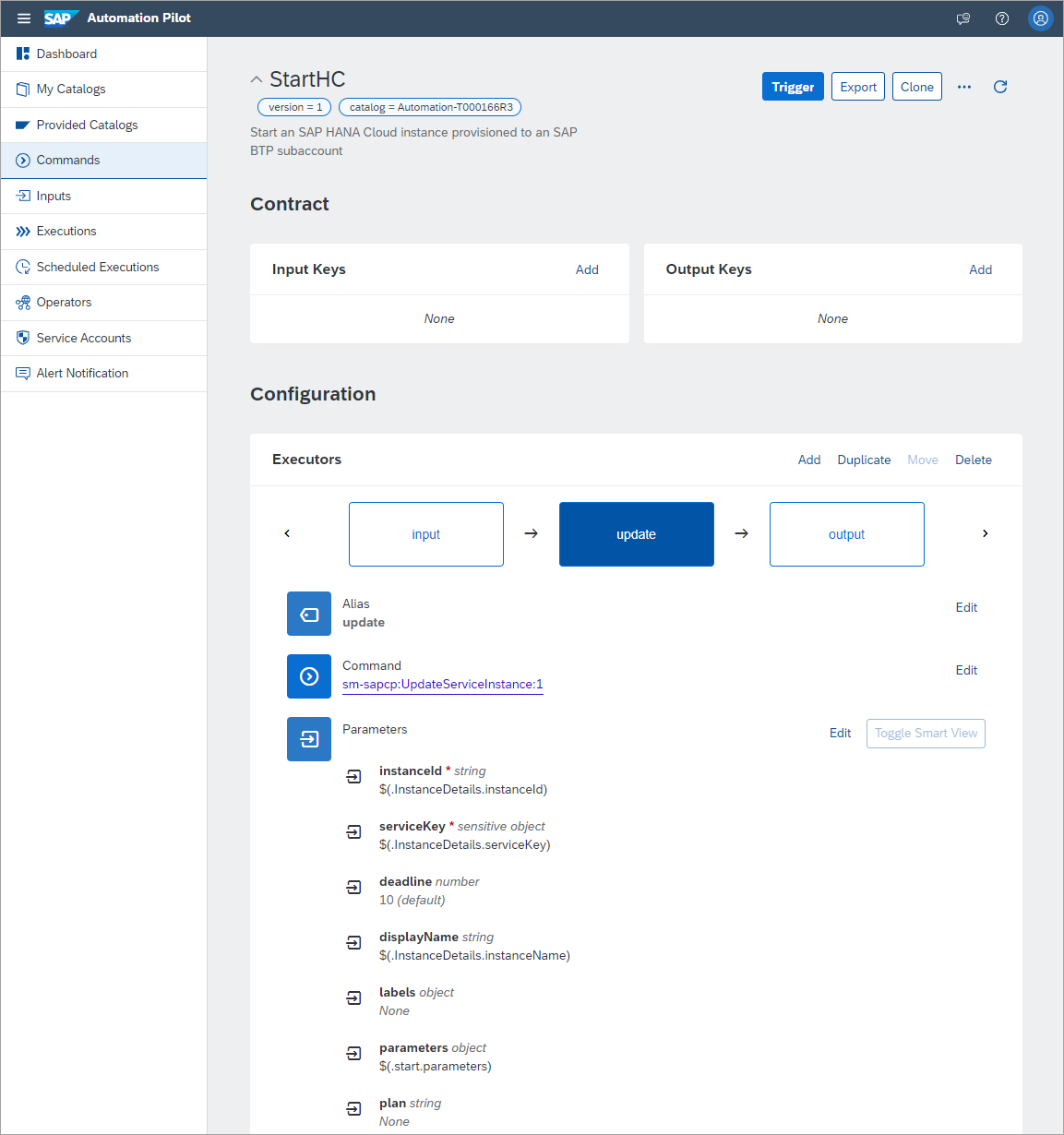Open the hamburger navigation menu
The height and width of the screenshot is (1135, 1064).
click(x=24, y=18)
